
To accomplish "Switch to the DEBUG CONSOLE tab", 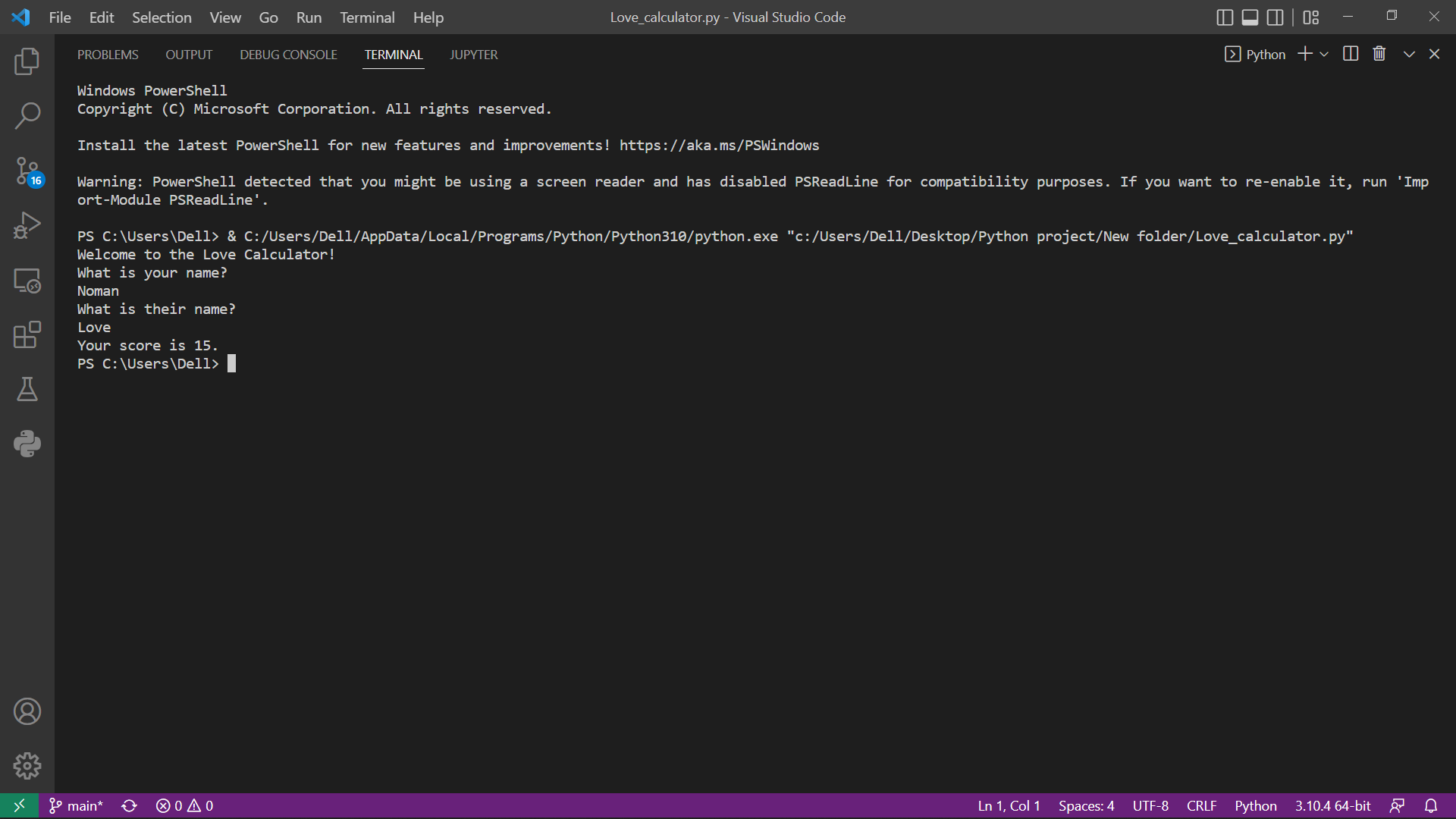I will [x=287, y=54].
